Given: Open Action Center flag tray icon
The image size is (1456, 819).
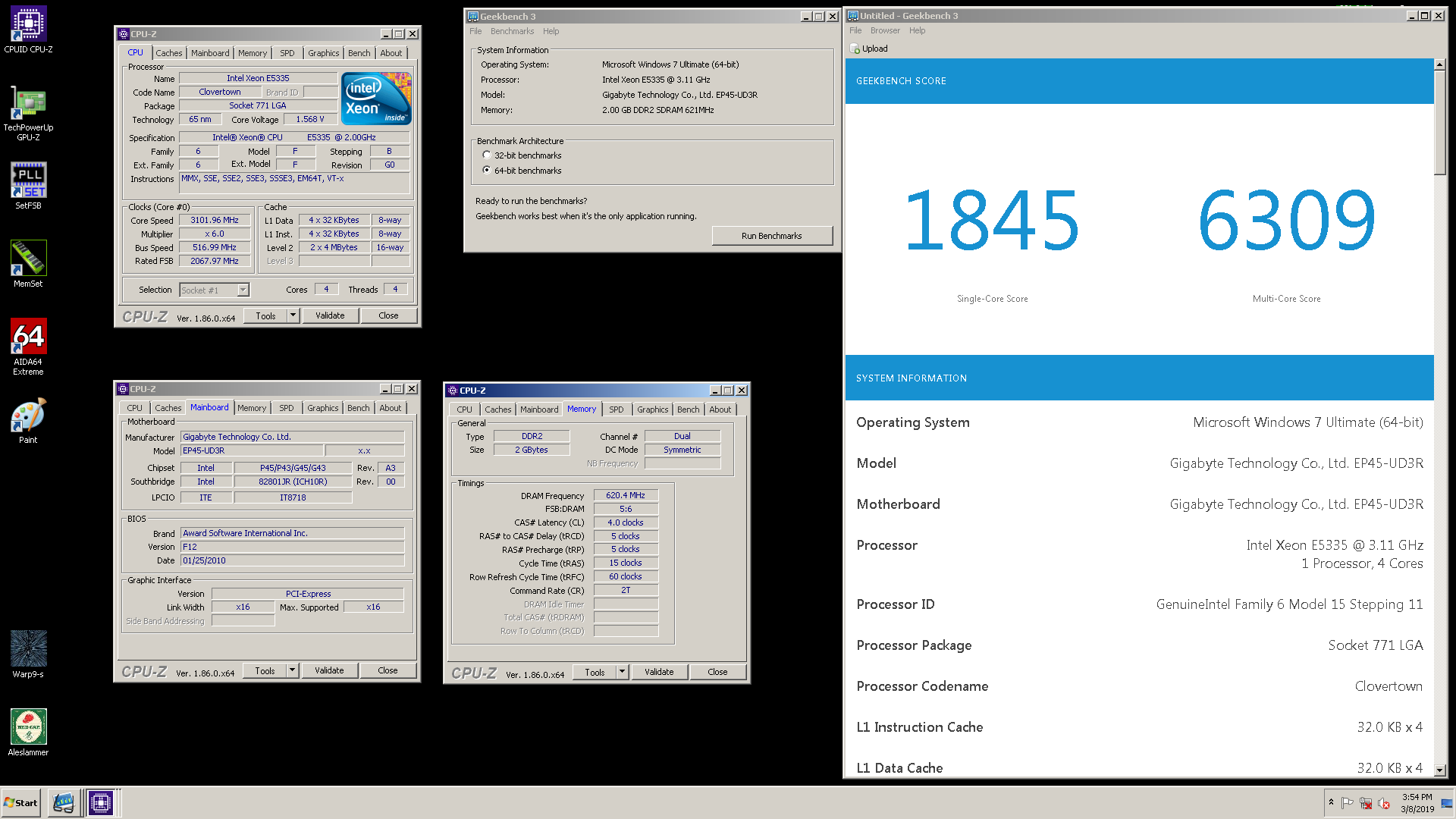Looking at the screenshot, I should point(1348,803).
